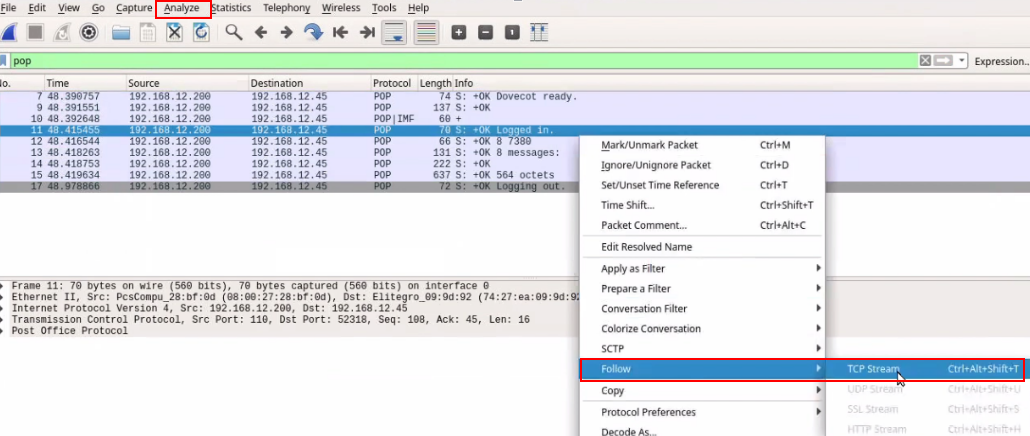Open Apply as Filter submenu
Screen dimensions: 1030x436
702,269
